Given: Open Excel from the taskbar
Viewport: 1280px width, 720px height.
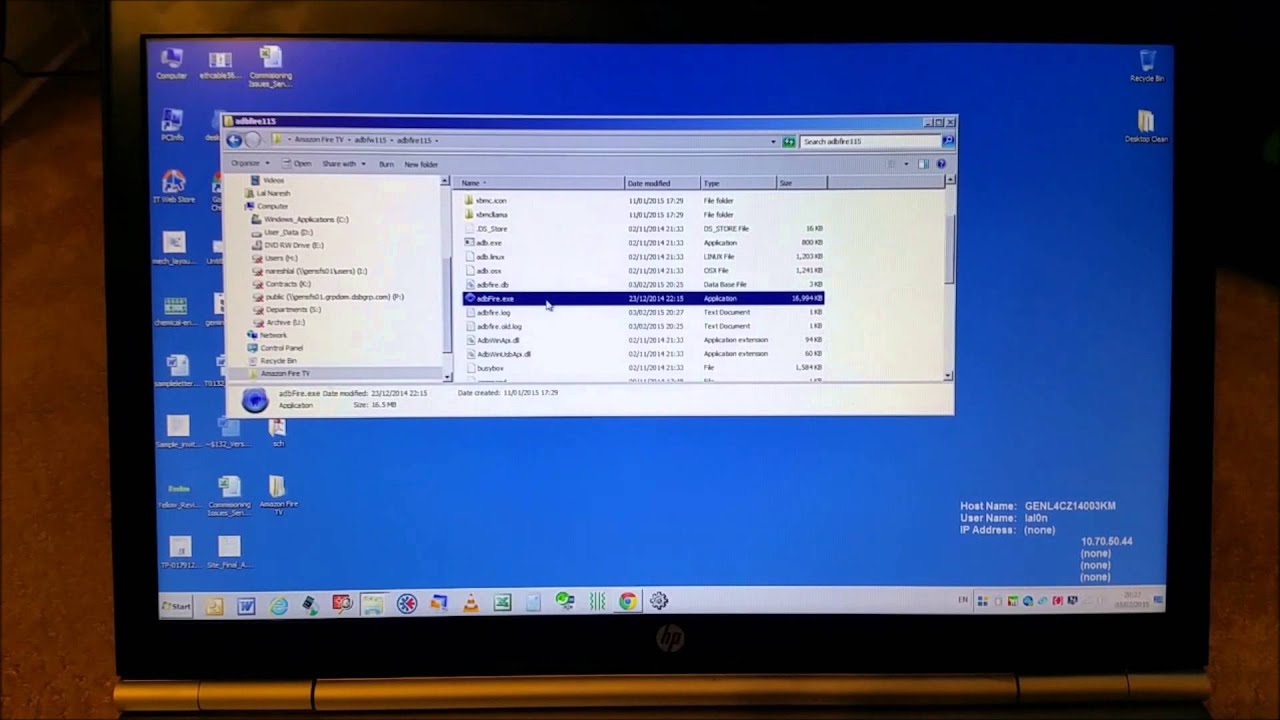Looking at the screenshot, I should click(x=502, y=603).
